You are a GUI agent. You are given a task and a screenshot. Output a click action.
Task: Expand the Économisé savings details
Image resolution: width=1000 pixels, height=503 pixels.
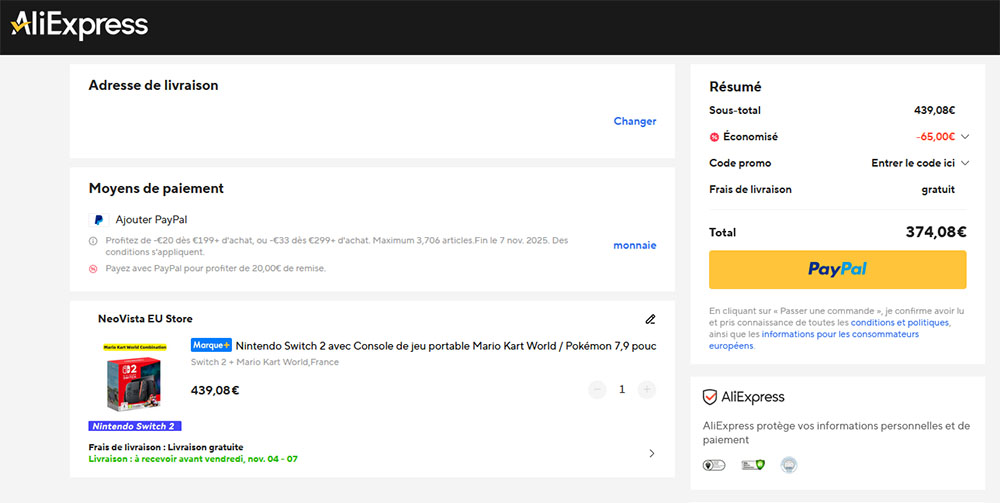tap(965, 137)
